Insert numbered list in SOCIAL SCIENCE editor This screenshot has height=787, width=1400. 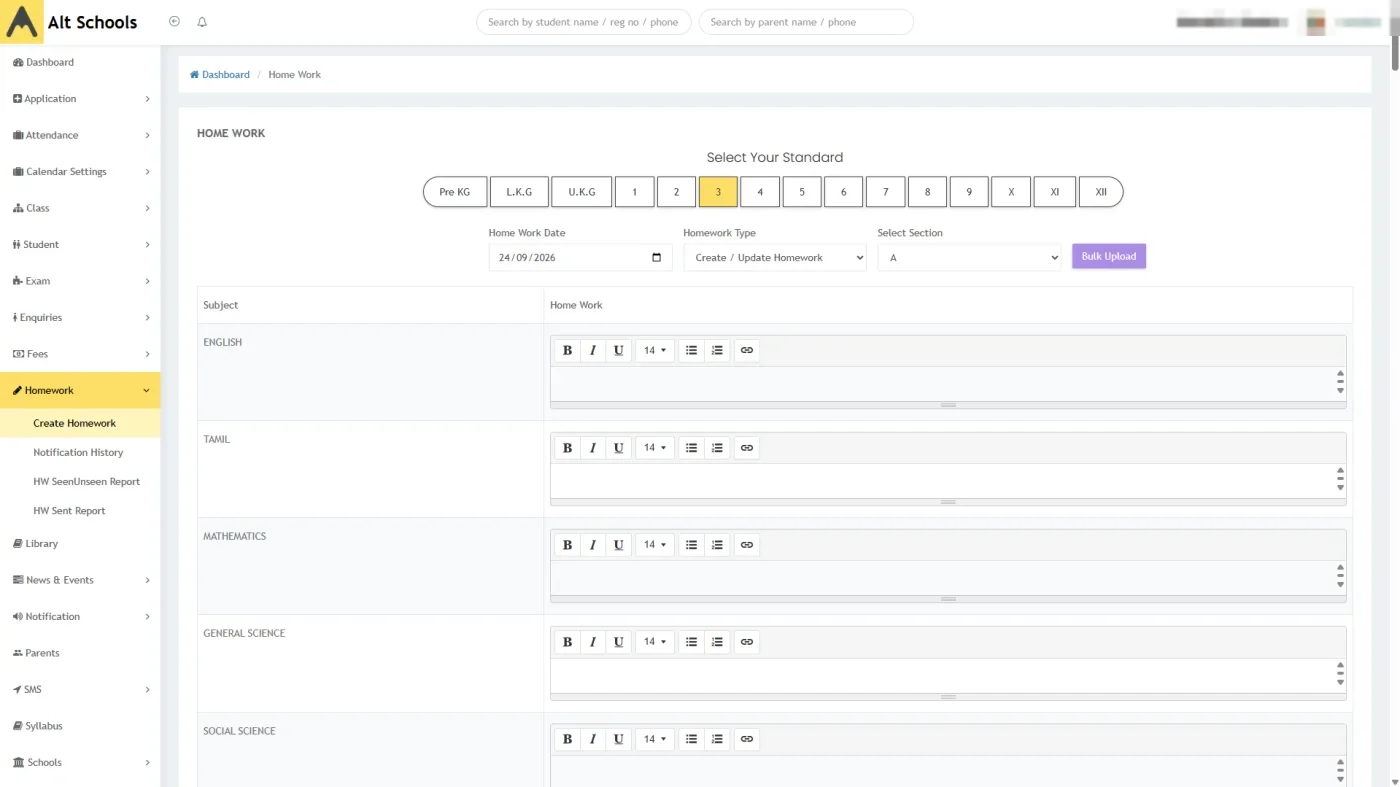pos(717,739)
